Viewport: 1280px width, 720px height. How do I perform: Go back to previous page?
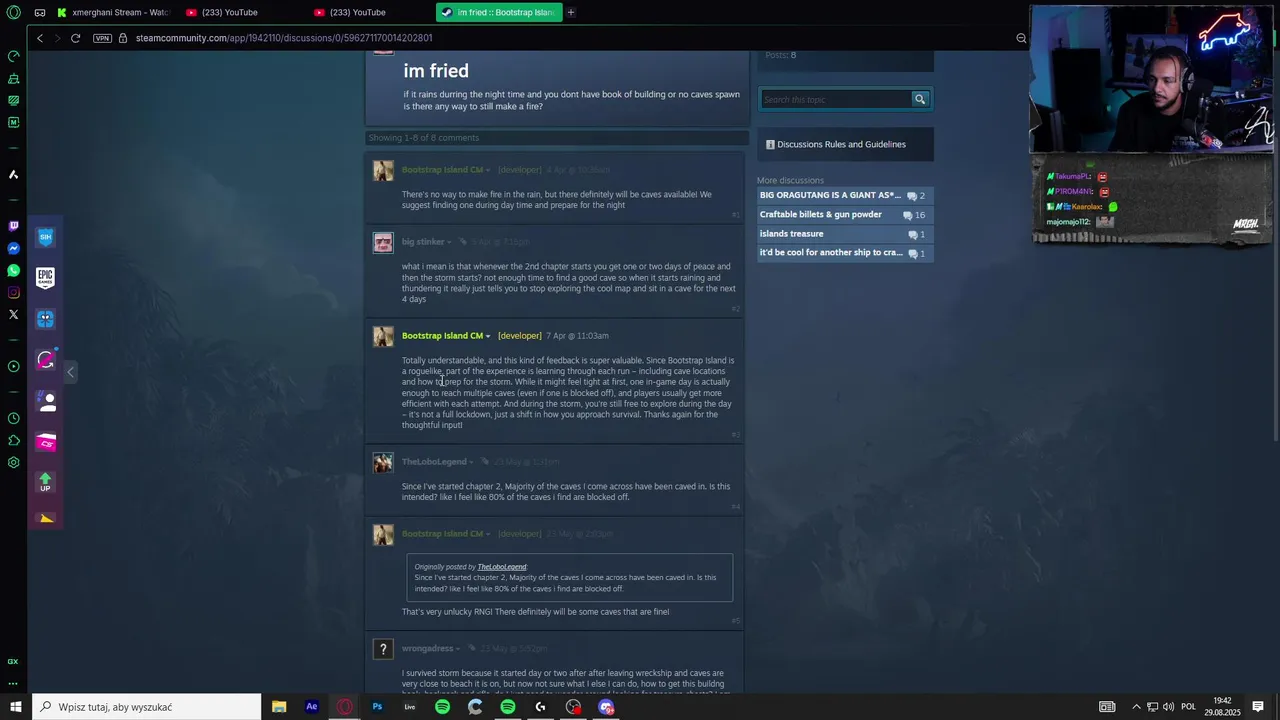click(40, 38)
